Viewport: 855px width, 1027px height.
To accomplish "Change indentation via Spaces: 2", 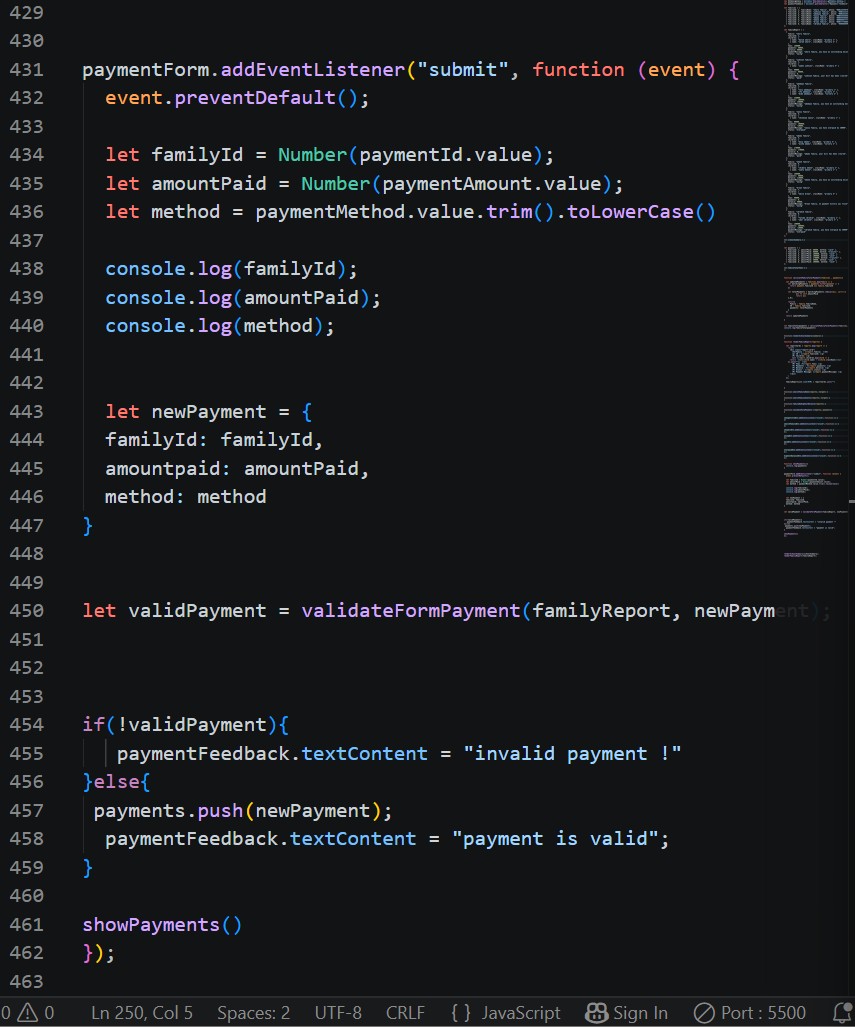I will coord(253,1013).
